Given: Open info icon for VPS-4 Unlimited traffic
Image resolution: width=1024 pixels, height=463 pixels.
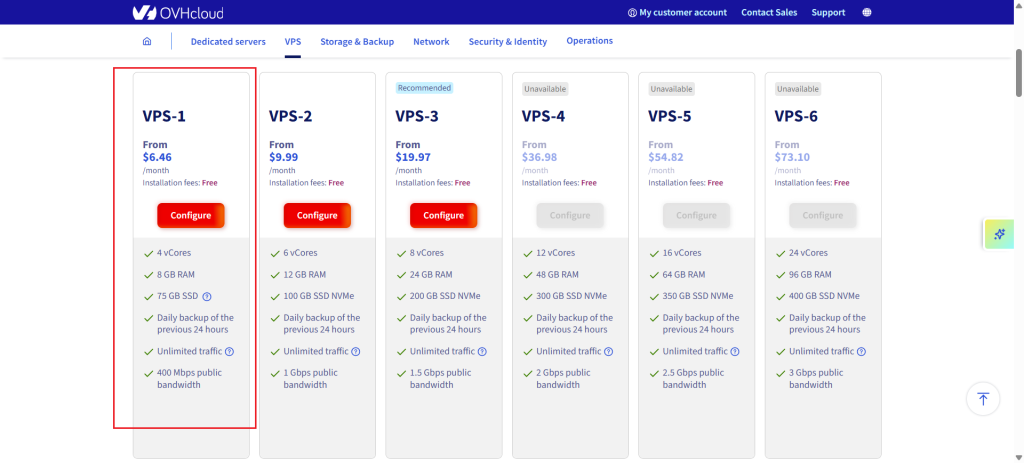Looking at the screenshot, I should coord(609,351).
